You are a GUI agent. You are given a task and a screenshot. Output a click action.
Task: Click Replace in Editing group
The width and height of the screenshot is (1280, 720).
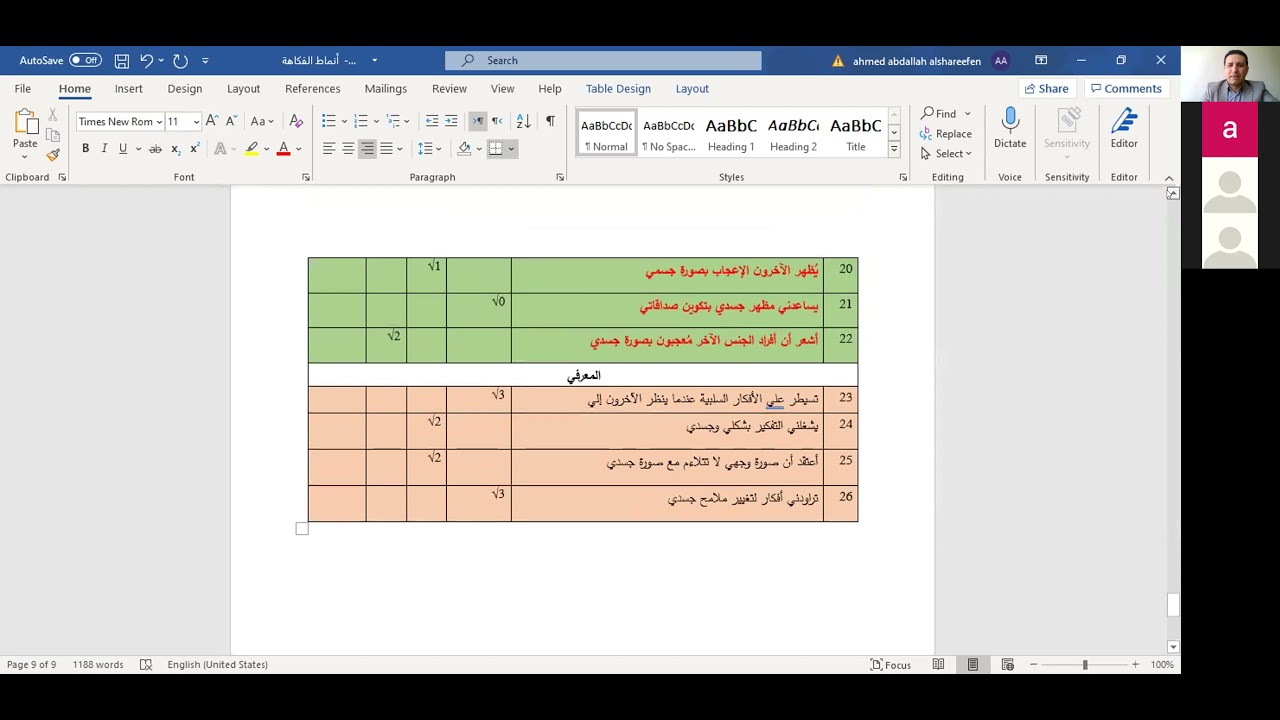point(946,134)
